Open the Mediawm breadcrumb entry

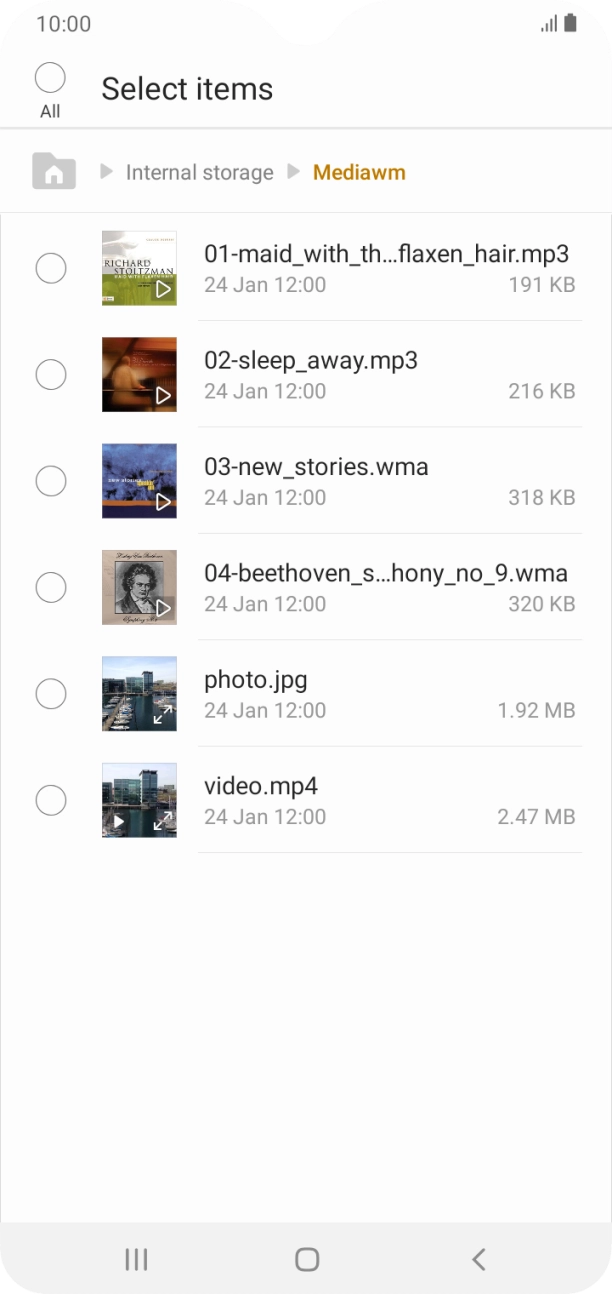359,171
